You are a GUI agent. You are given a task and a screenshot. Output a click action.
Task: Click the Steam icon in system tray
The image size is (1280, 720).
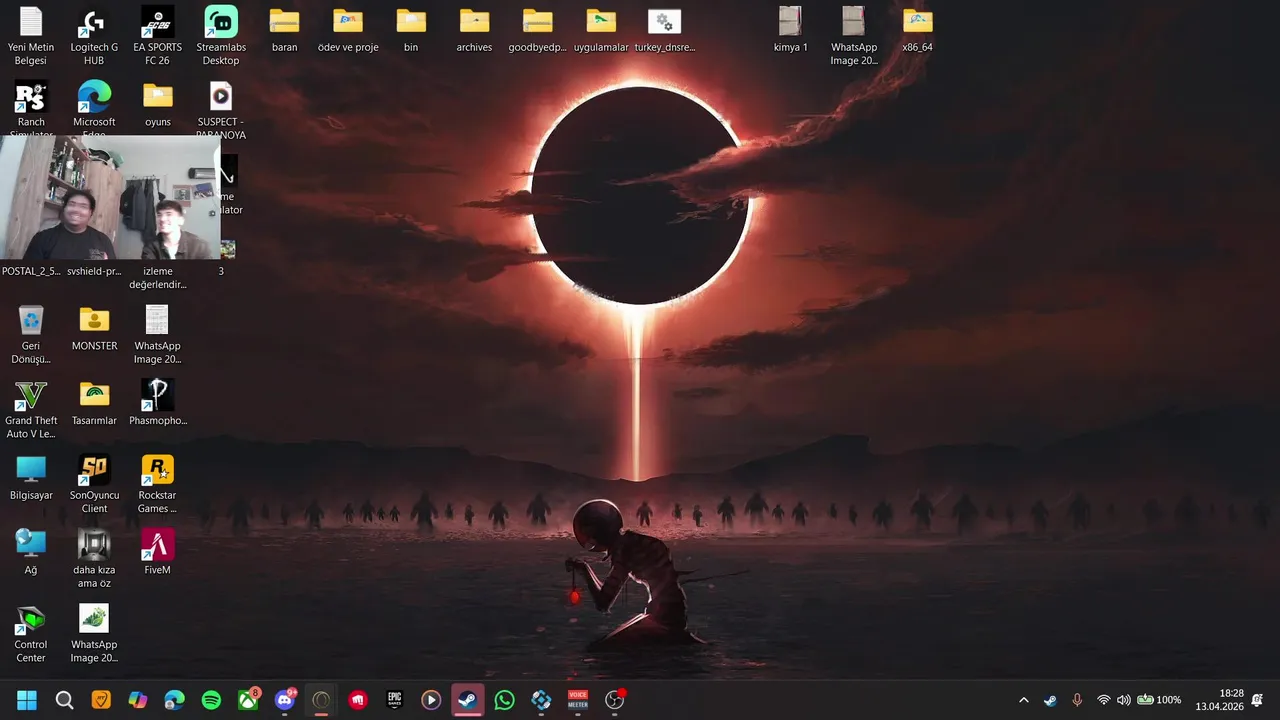point(1050,700)
